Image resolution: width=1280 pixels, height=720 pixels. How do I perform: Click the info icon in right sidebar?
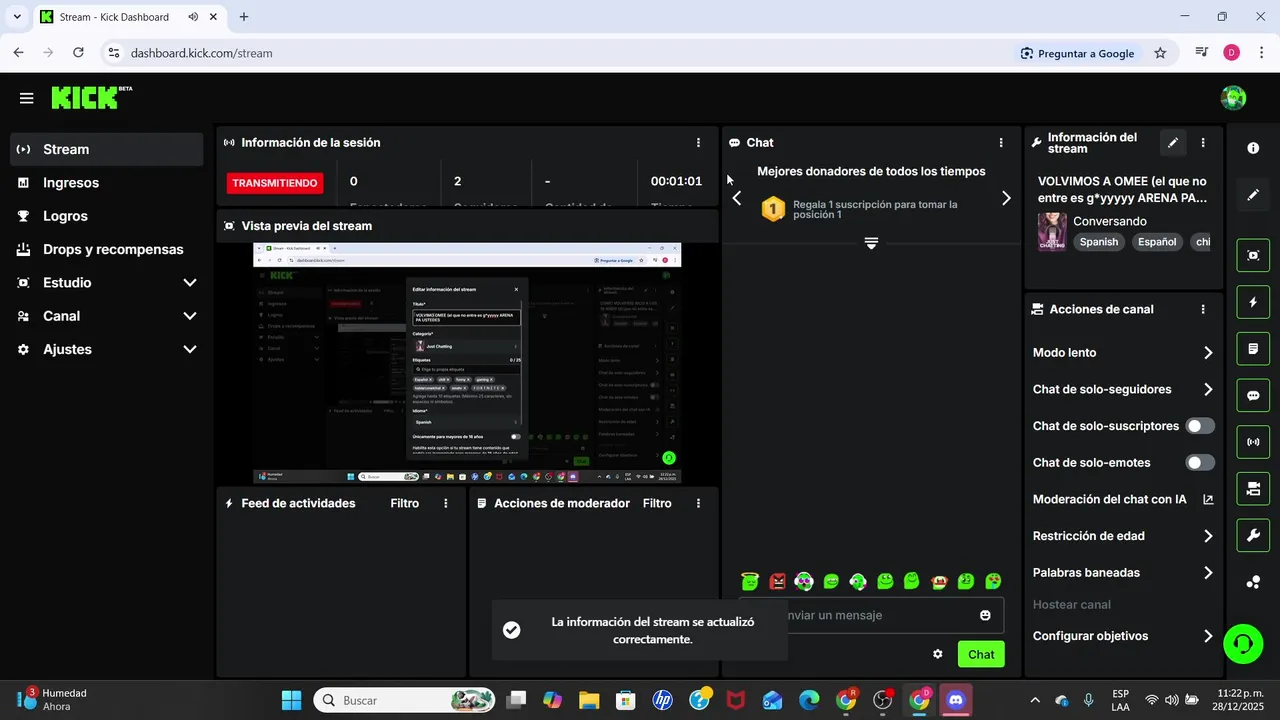[x=1253, y=148]
